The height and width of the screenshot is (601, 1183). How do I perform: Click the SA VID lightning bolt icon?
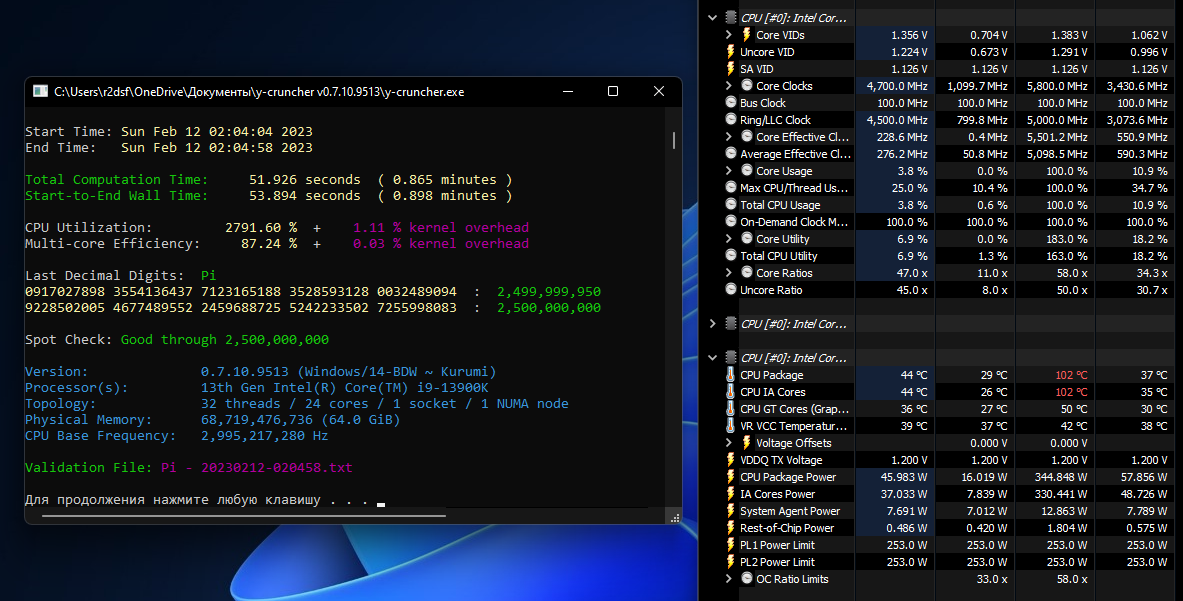[x=730, y=69]
